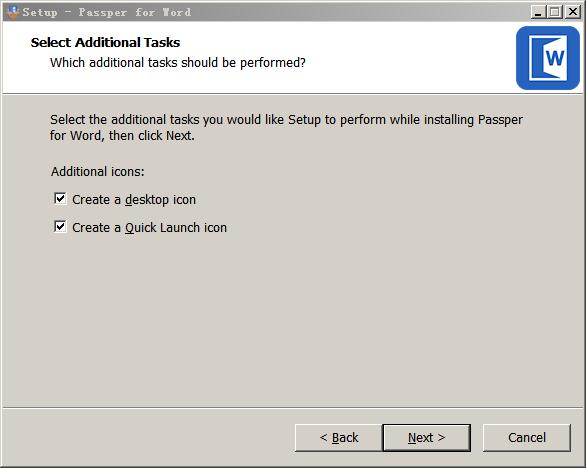Click the 'Create a Quick Launch icon' label text
Image resolution: width=586 pixels, height=468 pixels.
tap(149, 228)
